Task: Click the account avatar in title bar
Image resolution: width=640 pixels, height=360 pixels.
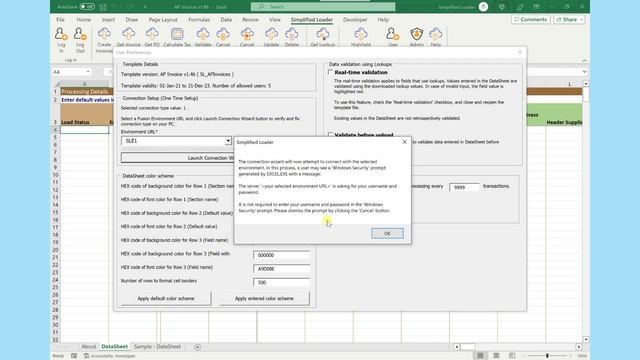Action: click(x=483, y=7)
